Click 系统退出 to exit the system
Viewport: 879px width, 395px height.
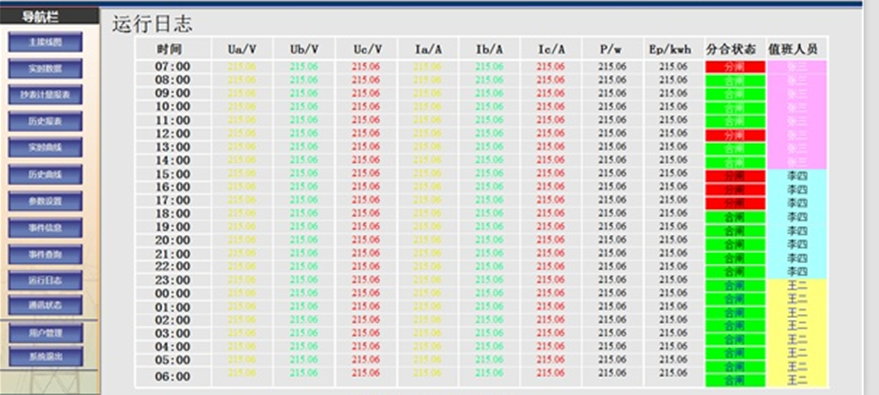tap(45, 357)
